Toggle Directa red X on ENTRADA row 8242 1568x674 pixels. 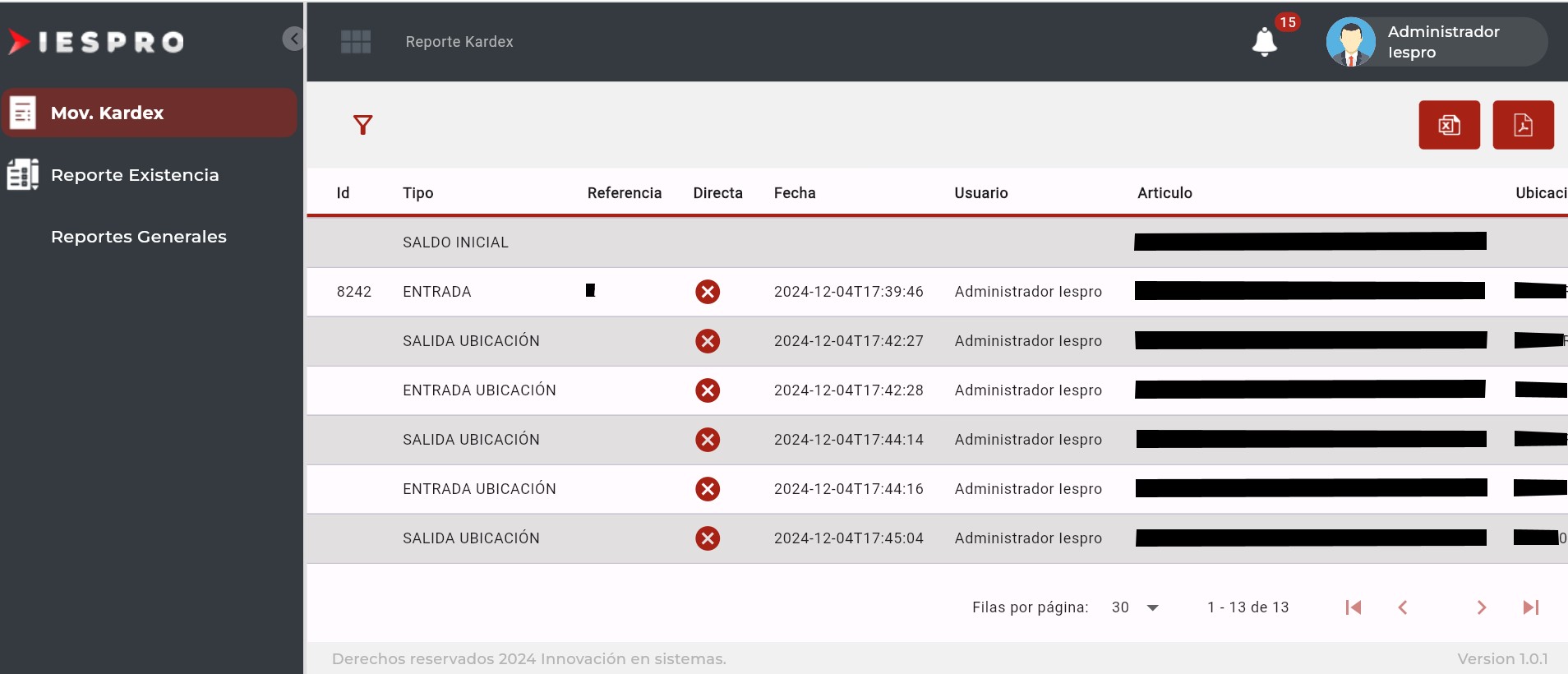point(708,292)
